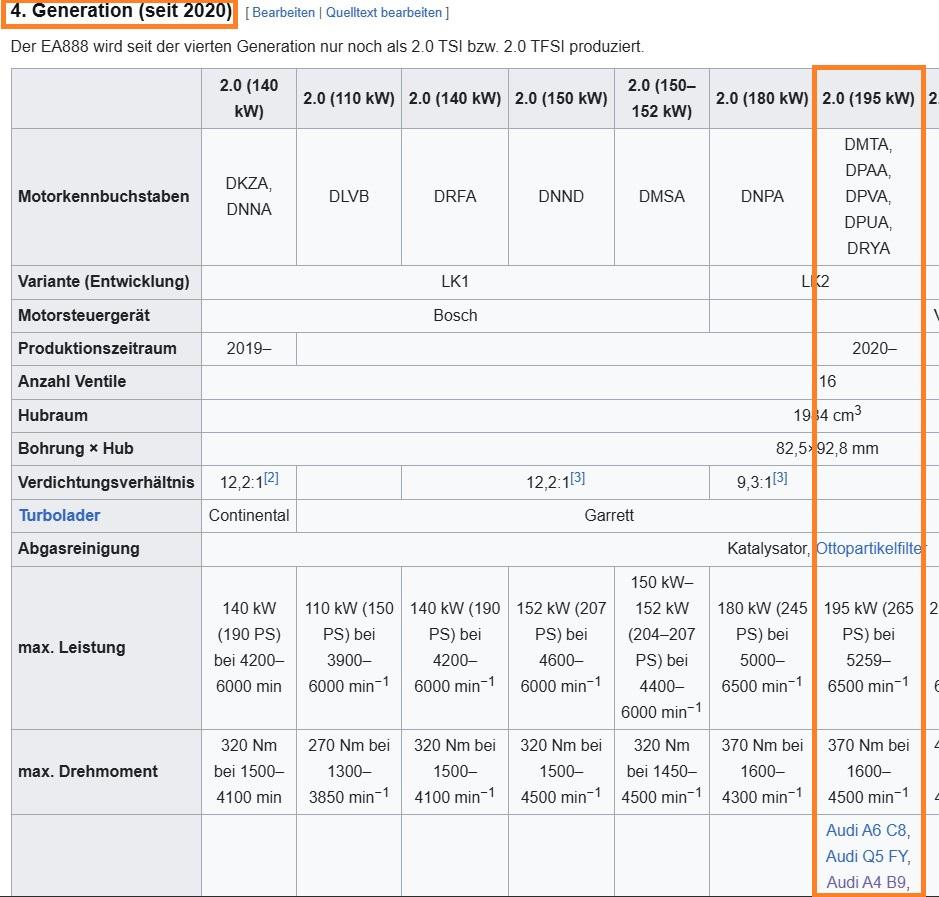
Task: Select the 2.0 (110 kW) column header
Action: click(x=349, y=98)
